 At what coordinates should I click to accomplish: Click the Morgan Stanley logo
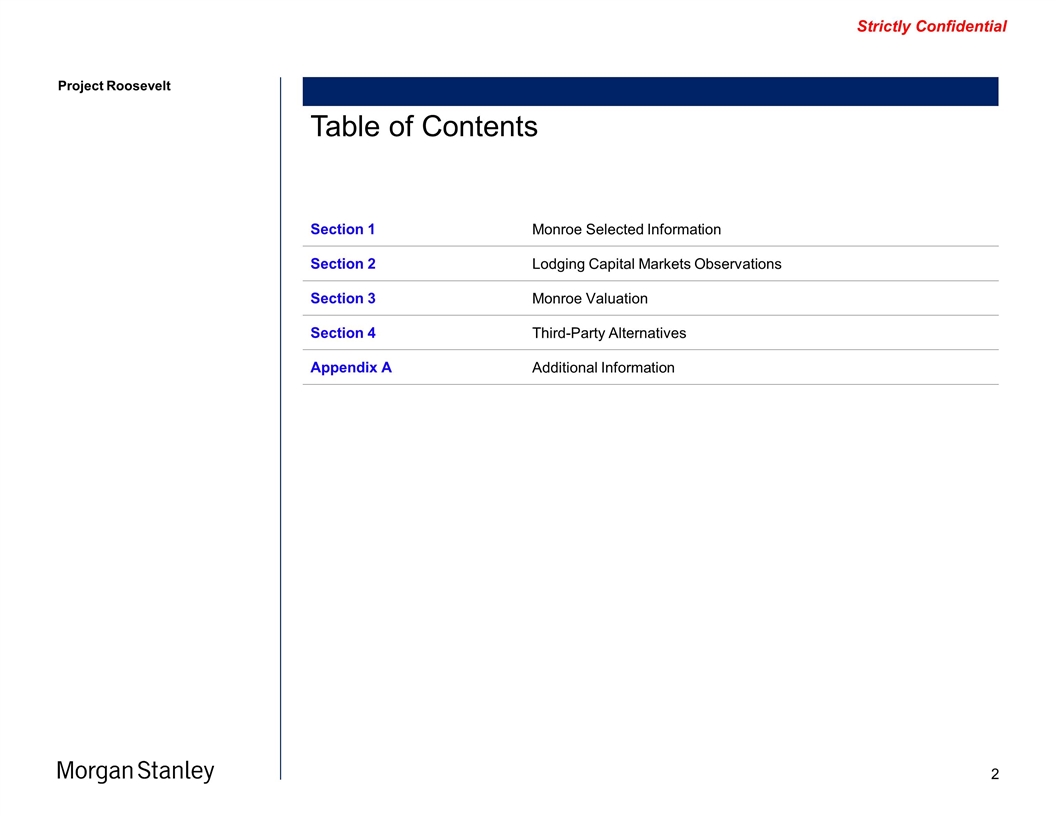135,771
